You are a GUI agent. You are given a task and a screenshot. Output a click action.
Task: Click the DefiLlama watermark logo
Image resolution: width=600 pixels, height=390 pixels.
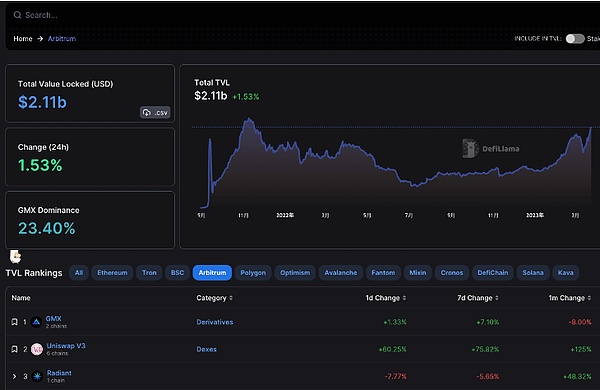click(x=470, y=148)
